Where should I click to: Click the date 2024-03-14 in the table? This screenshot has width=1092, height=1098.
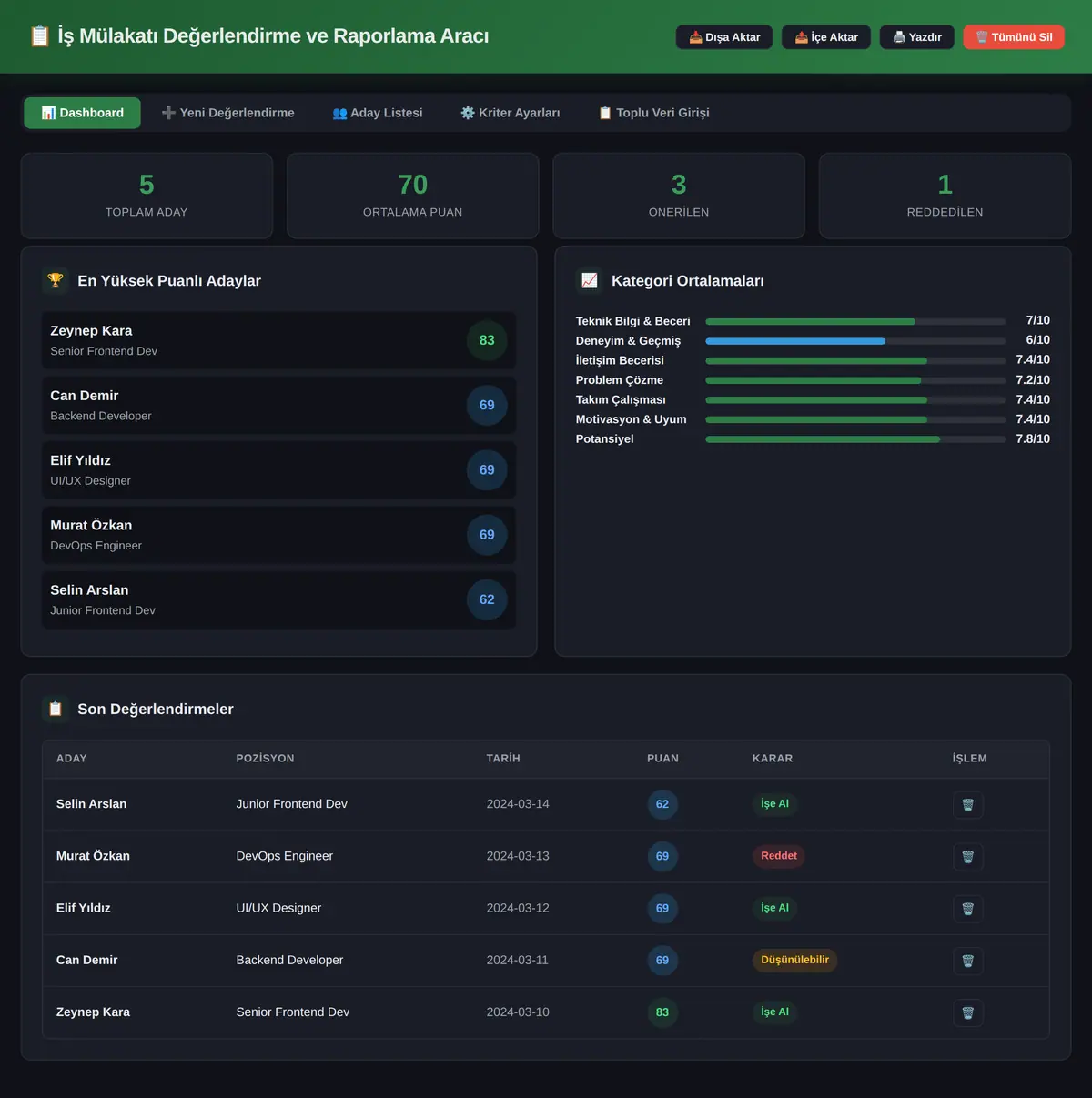518,804
